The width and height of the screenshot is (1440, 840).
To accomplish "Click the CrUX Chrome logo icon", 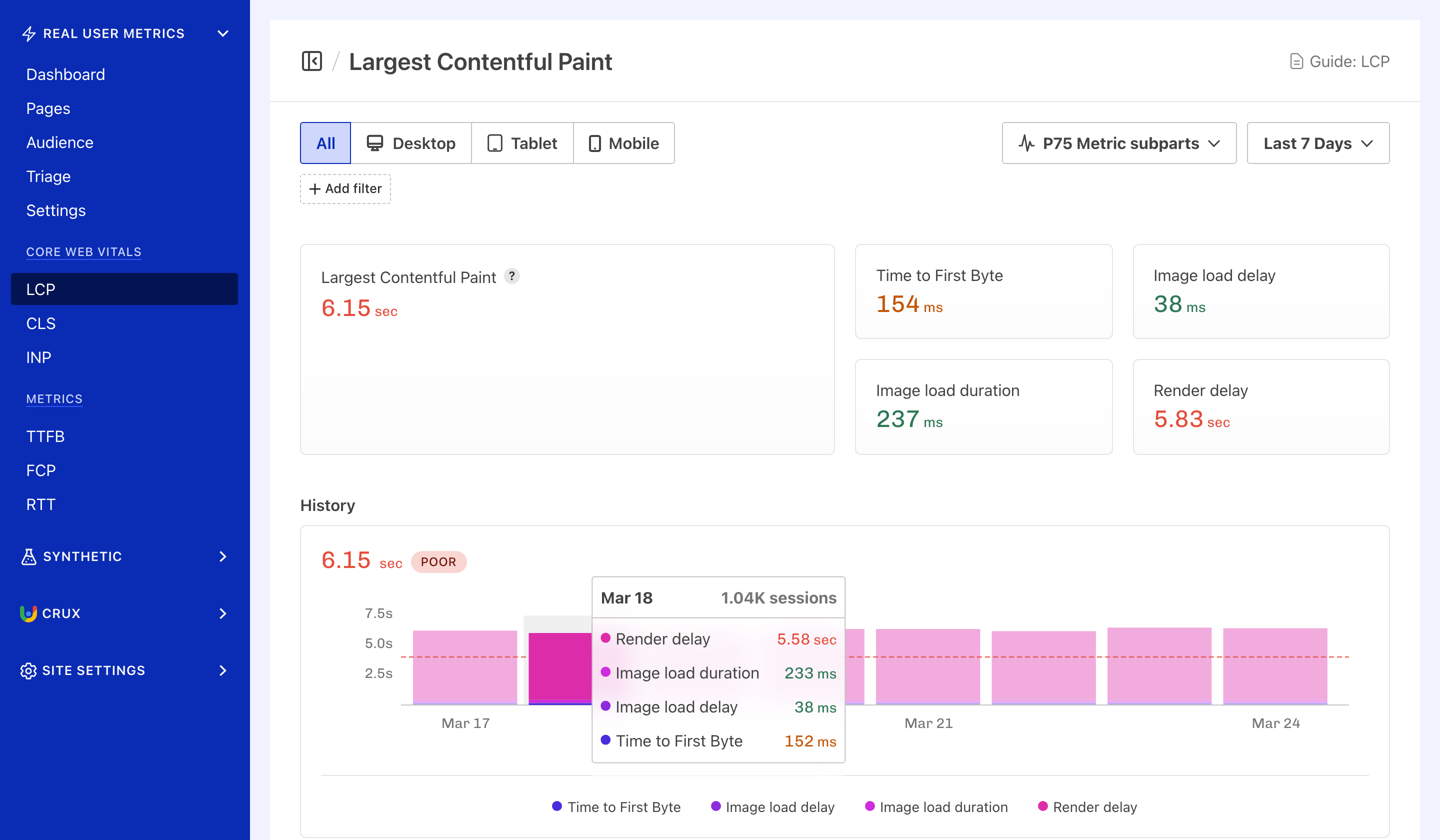I will coord(28,613).
